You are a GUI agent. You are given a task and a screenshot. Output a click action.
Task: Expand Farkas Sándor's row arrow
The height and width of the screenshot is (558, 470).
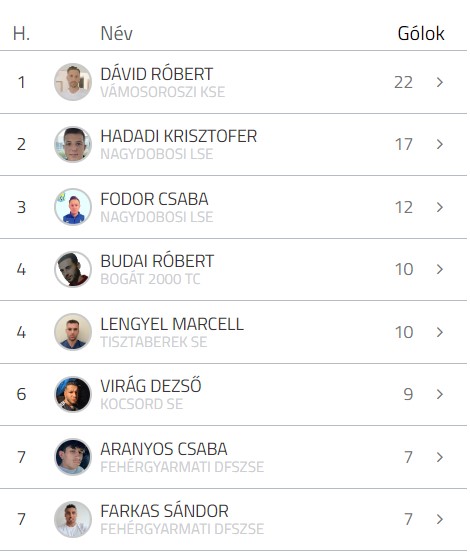440,519
